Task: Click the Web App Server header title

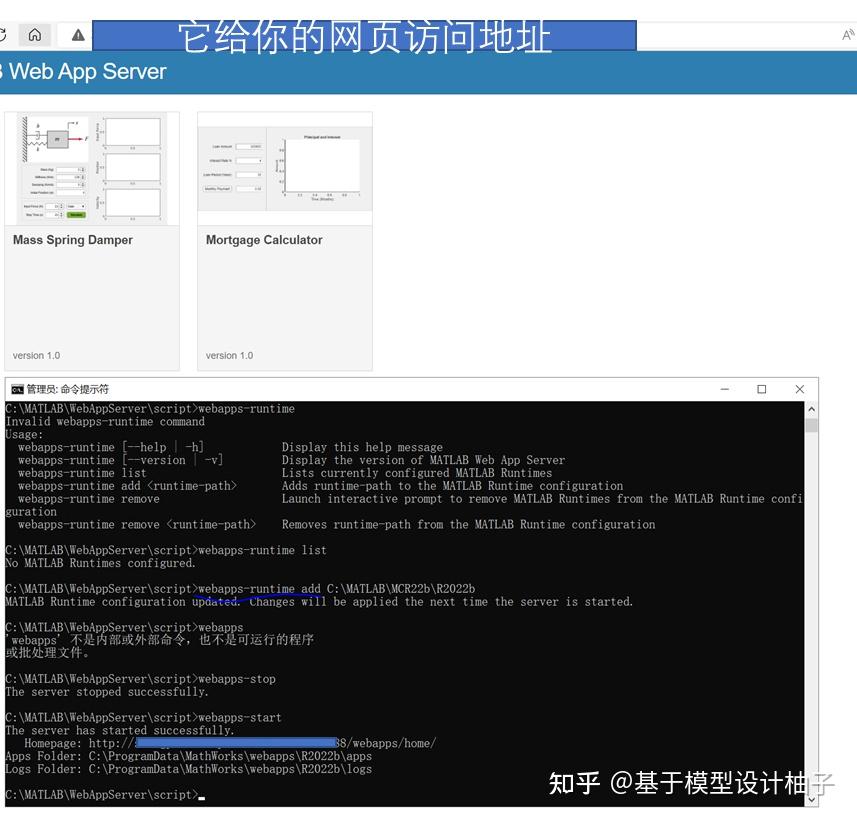Action: tap(87, 72)
